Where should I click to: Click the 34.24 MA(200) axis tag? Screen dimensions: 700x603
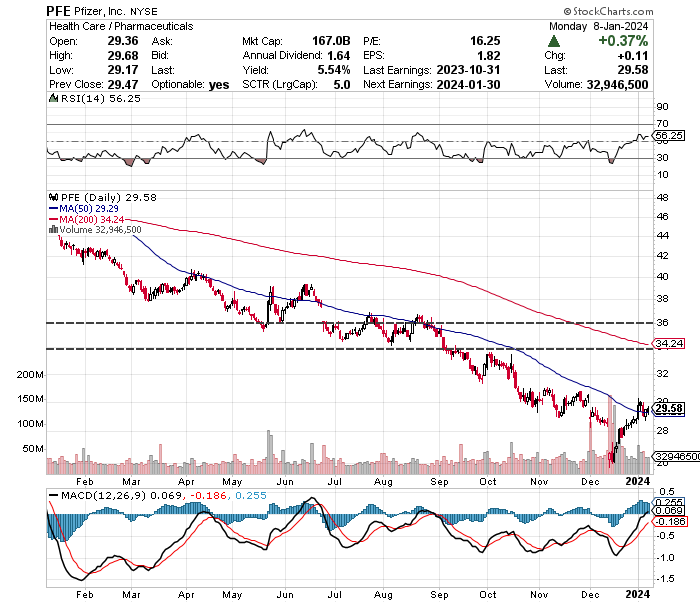pos(669,344)
